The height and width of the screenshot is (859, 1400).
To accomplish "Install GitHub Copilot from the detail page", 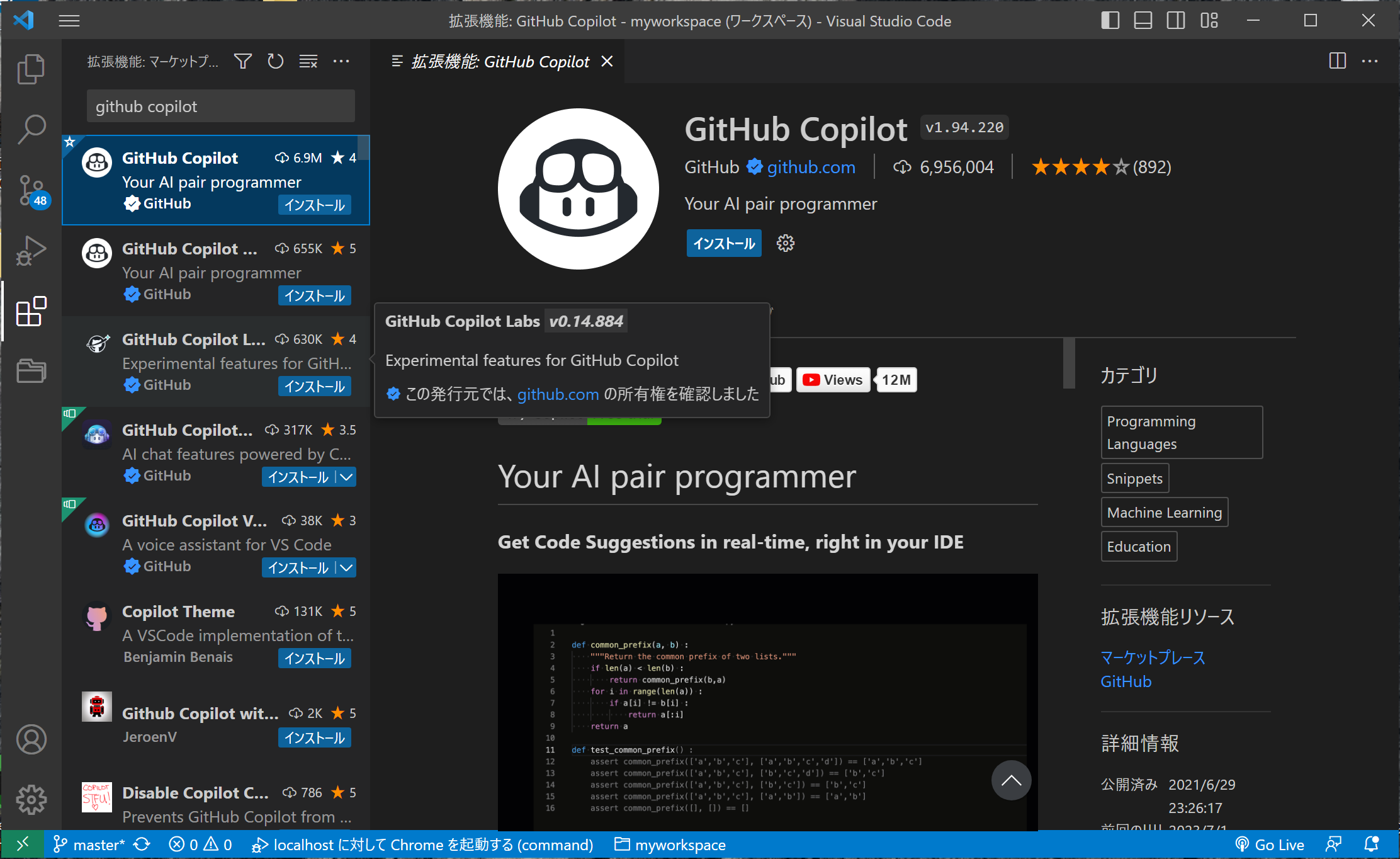I will [x=724, y=244].
